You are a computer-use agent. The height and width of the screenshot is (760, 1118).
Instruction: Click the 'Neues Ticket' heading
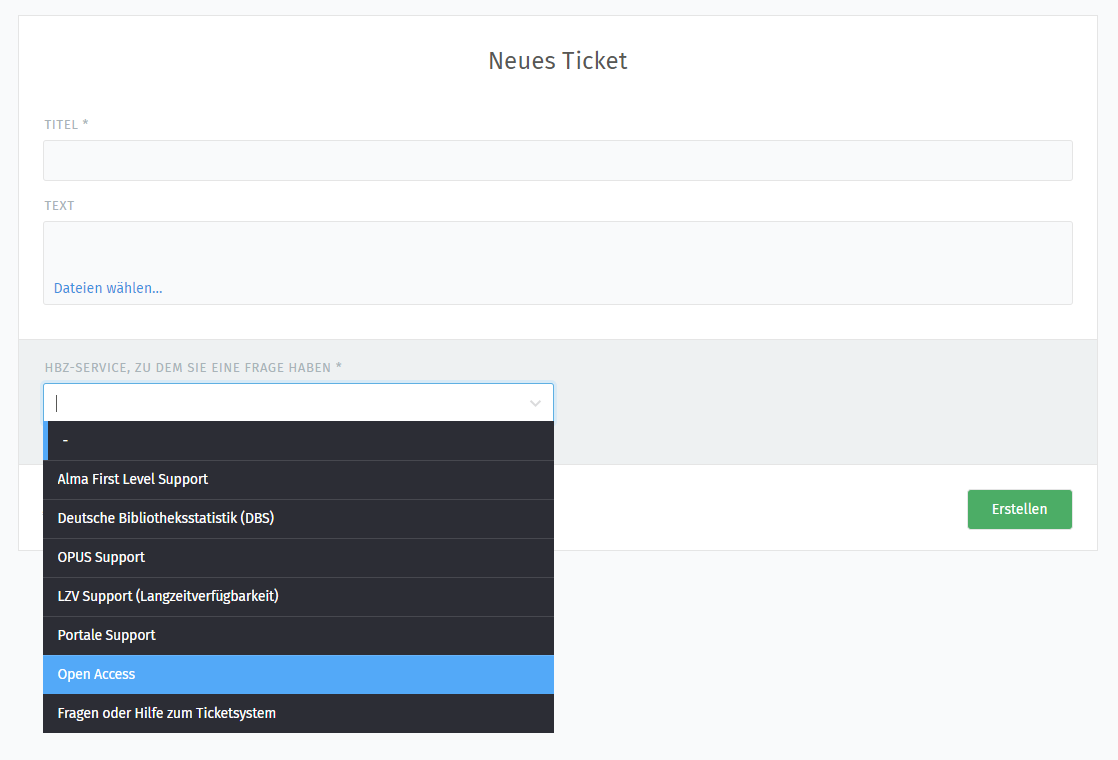[557, 61]
